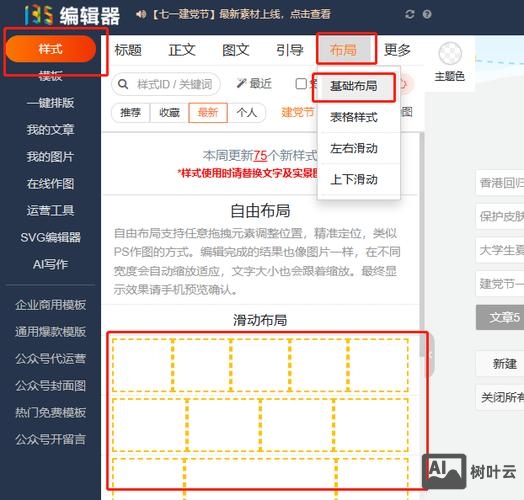Image resolution: width=524 pixels, height=500 pixels.
Task: Insert the five-column sliding layout
Action: (260, 365)
